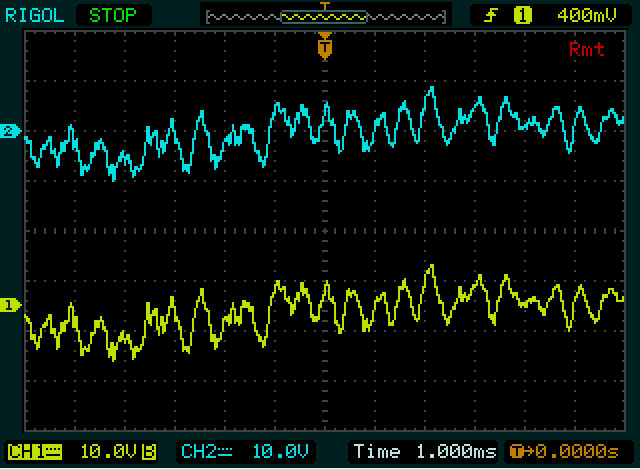Image resolution: width=640 pixels, height=469 pixels.
Task: Select the channel 1 ground level marker
Action: pyautogui.click(x=11, y=305)
